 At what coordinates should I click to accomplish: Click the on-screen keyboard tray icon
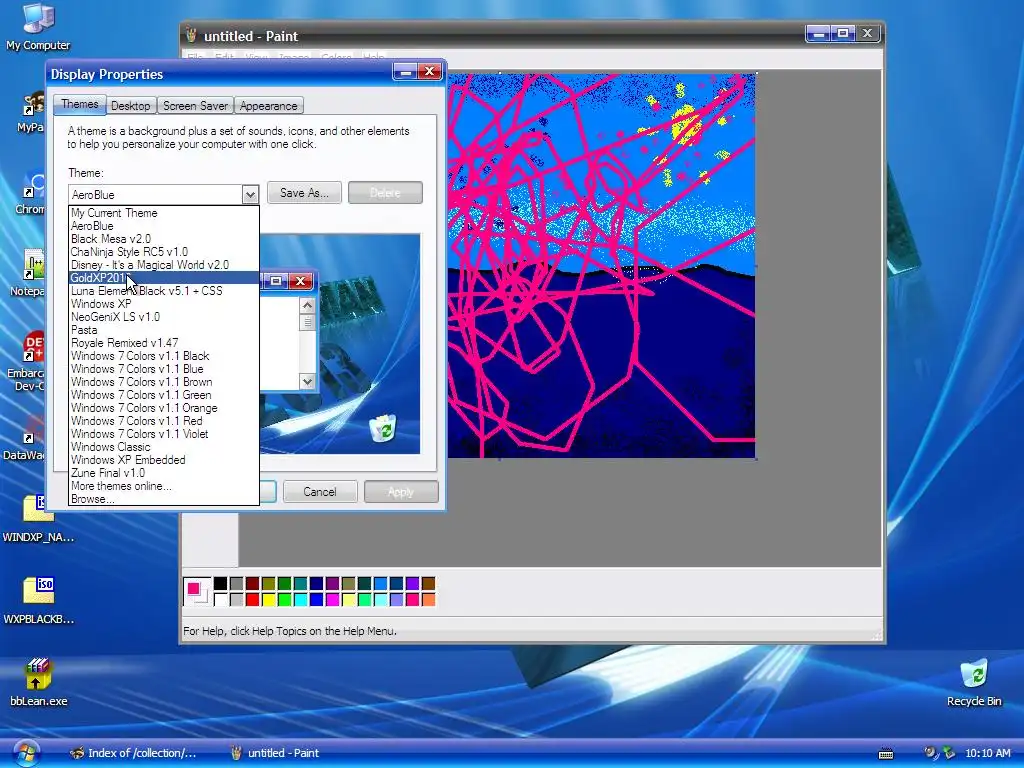[886, 754]
